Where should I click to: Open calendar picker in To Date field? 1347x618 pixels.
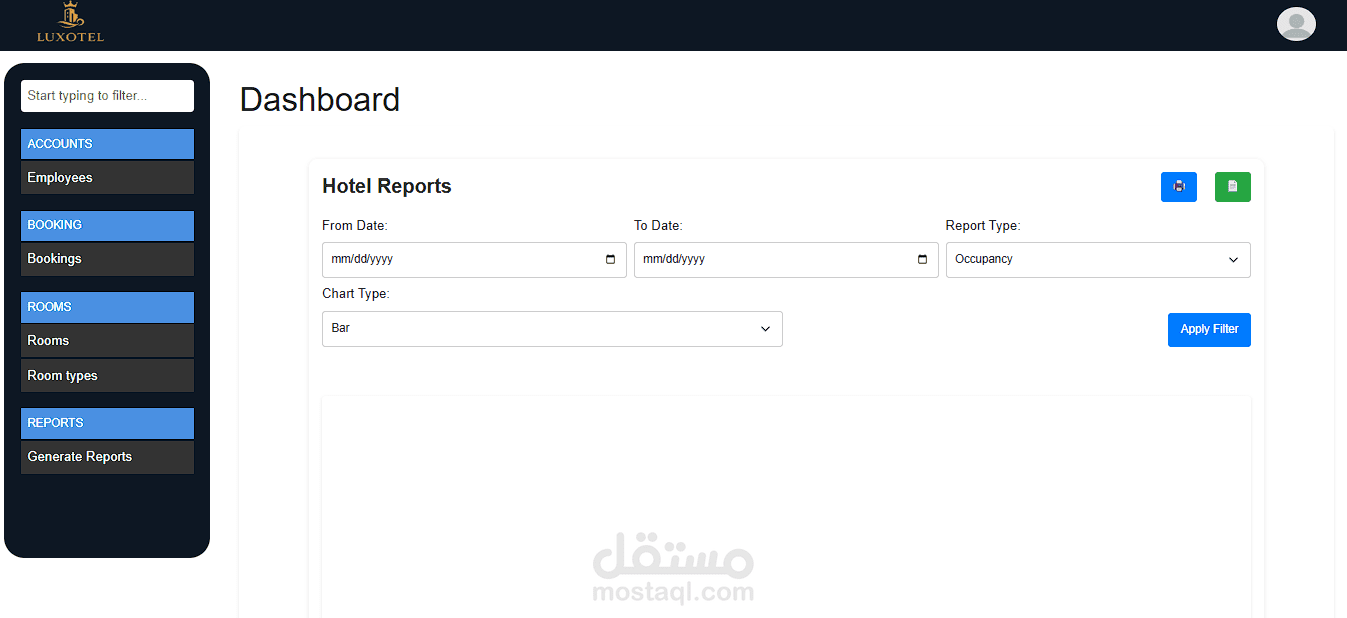coord(923,260)
